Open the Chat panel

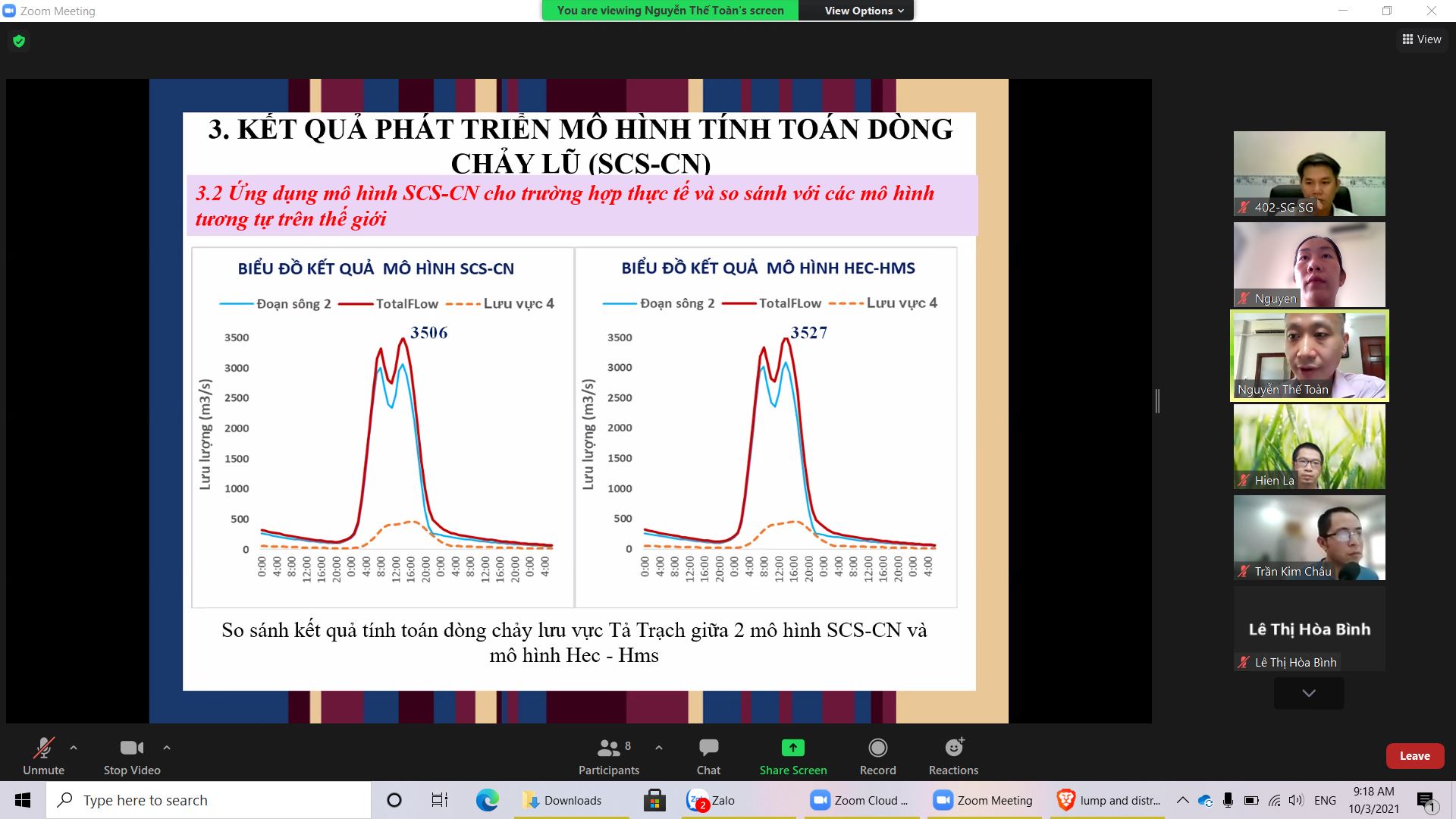(x=708, y=756)
